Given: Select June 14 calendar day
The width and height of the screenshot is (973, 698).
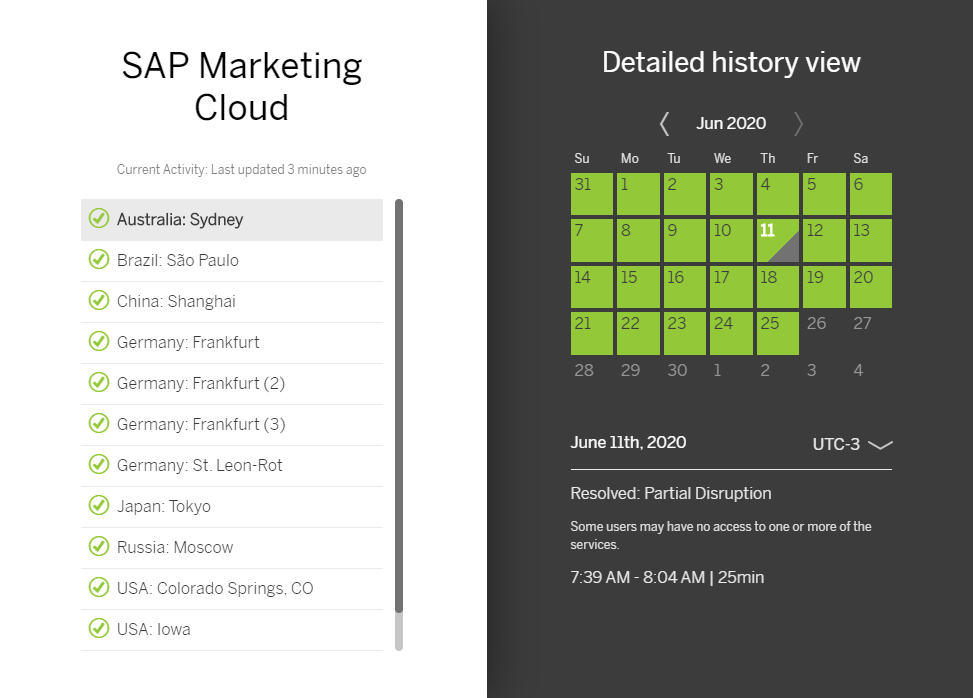Looking at the screenshot, I should coord(591,287).
